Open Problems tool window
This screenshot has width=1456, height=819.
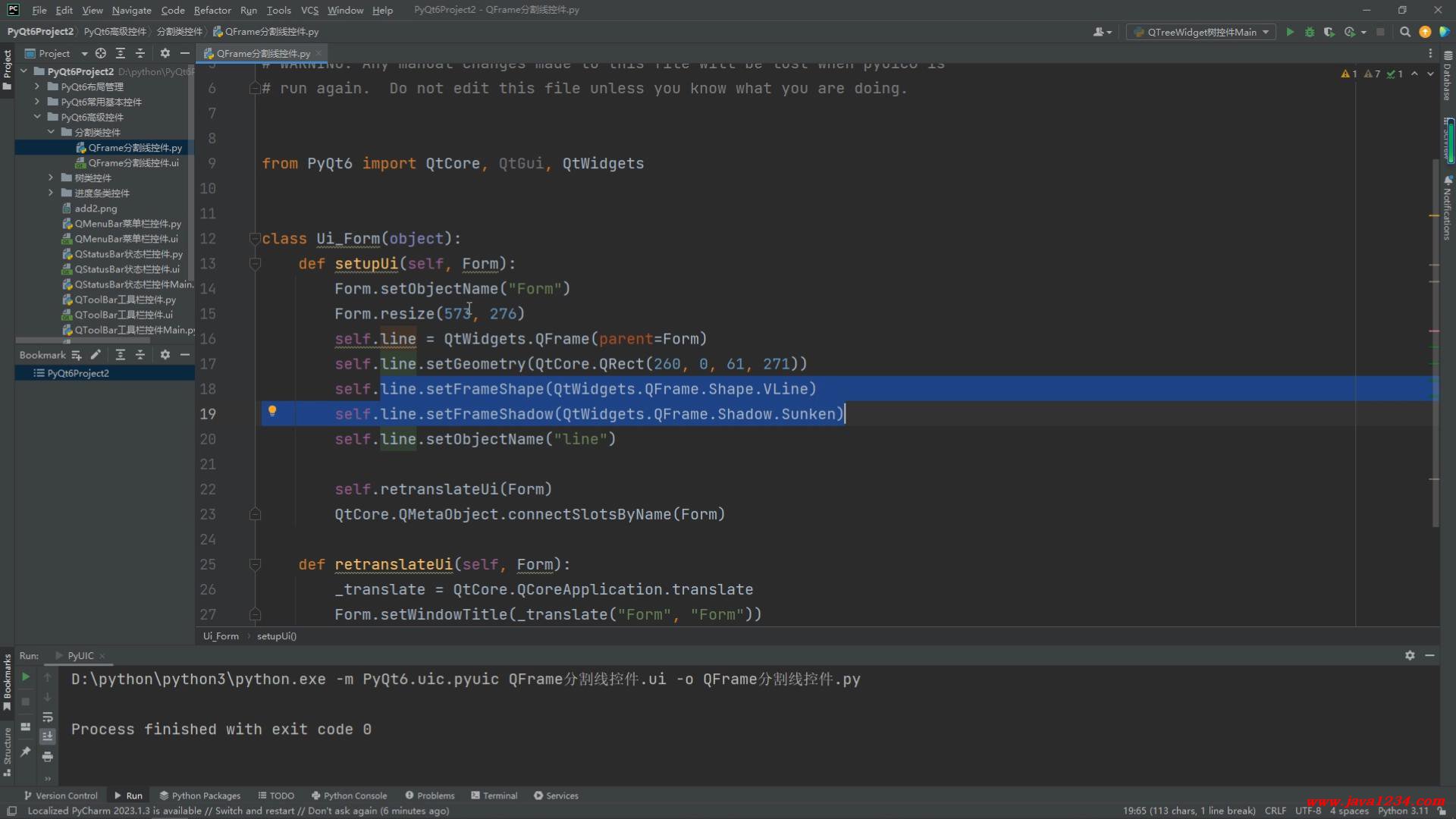(x=430, y=795)
